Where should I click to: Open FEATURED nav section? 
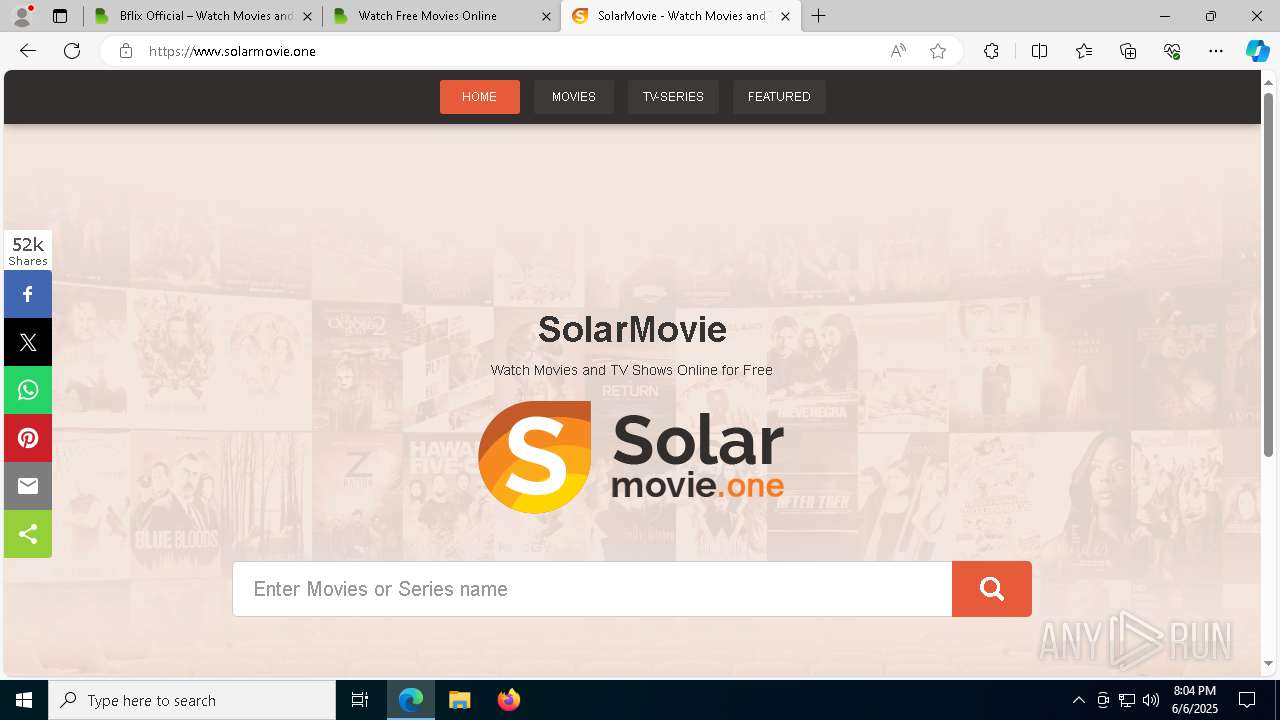779,97
